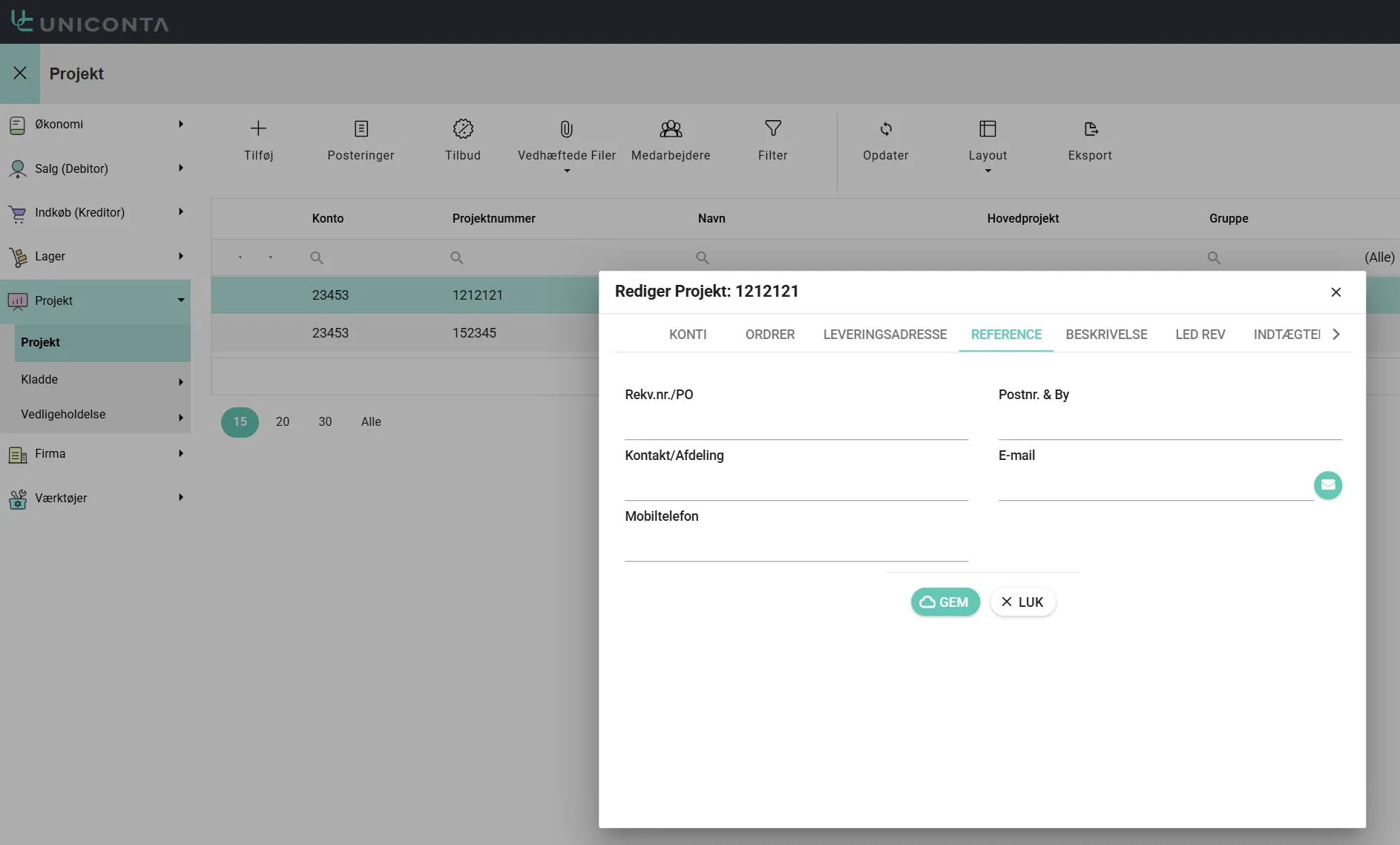Viewport: 1400px width, 845px height.
Task: Click the Uniconta logo
Action: pyautogui.click(x=90, y=22)
